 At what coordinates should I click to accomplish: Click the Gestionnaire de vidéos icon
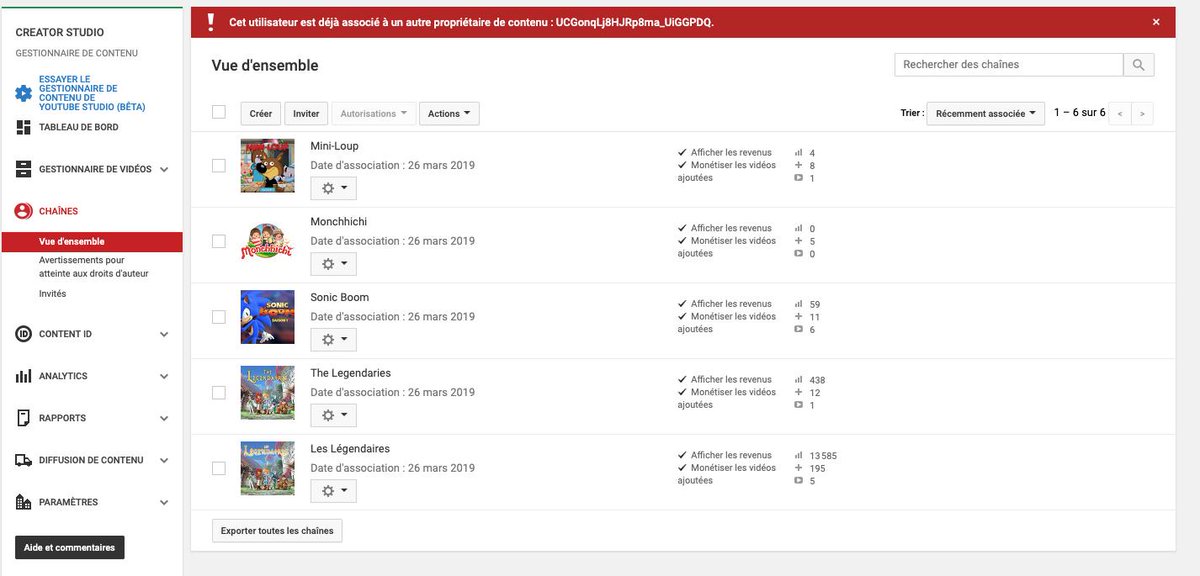23,169
